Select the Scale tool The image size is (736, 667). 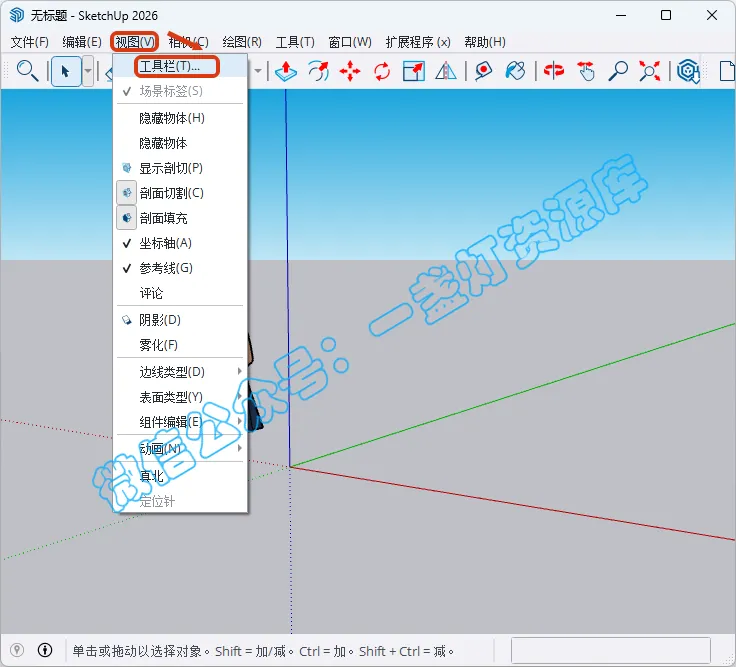[x=414, y=71]
